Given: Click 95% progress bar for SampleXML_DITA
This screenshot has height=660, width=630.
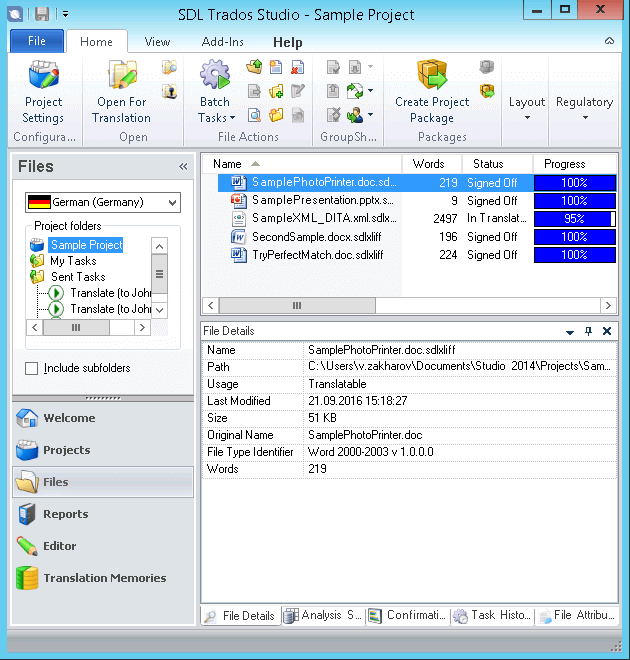Looking at the screenshot, I should click(575, 219).
